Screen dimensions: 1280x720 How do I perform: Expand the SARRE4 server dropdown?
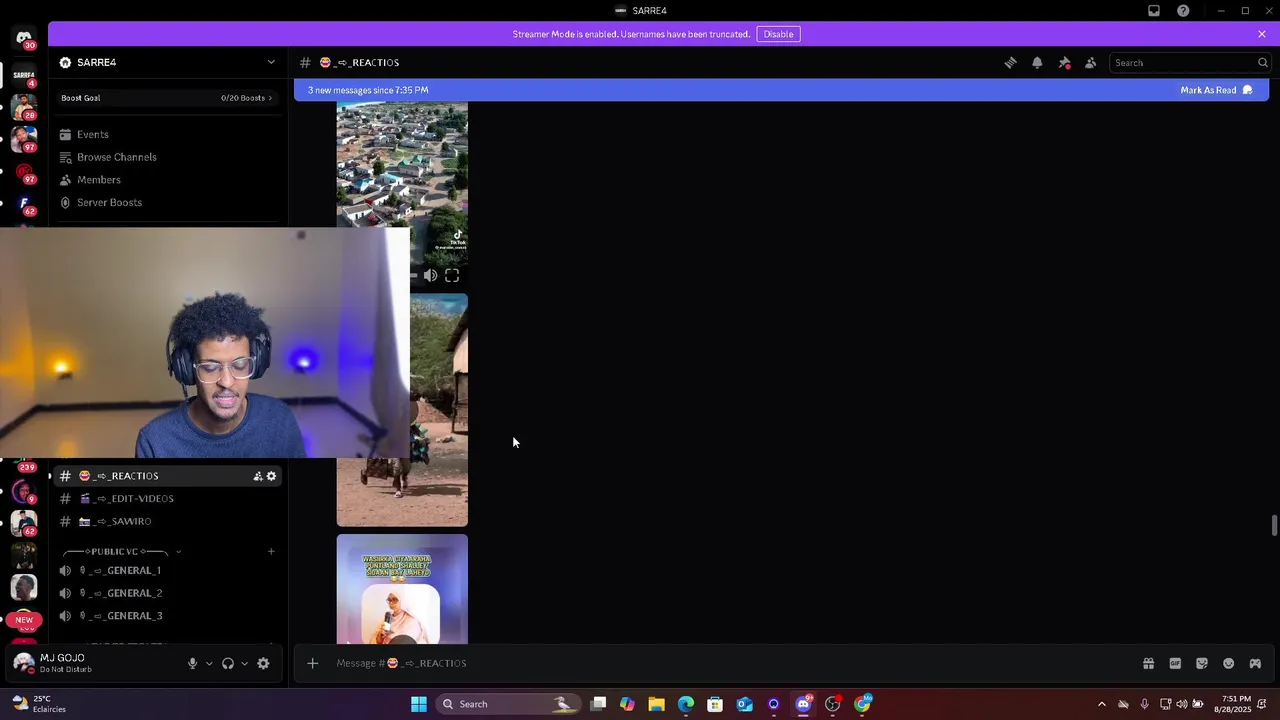point(271,62)
